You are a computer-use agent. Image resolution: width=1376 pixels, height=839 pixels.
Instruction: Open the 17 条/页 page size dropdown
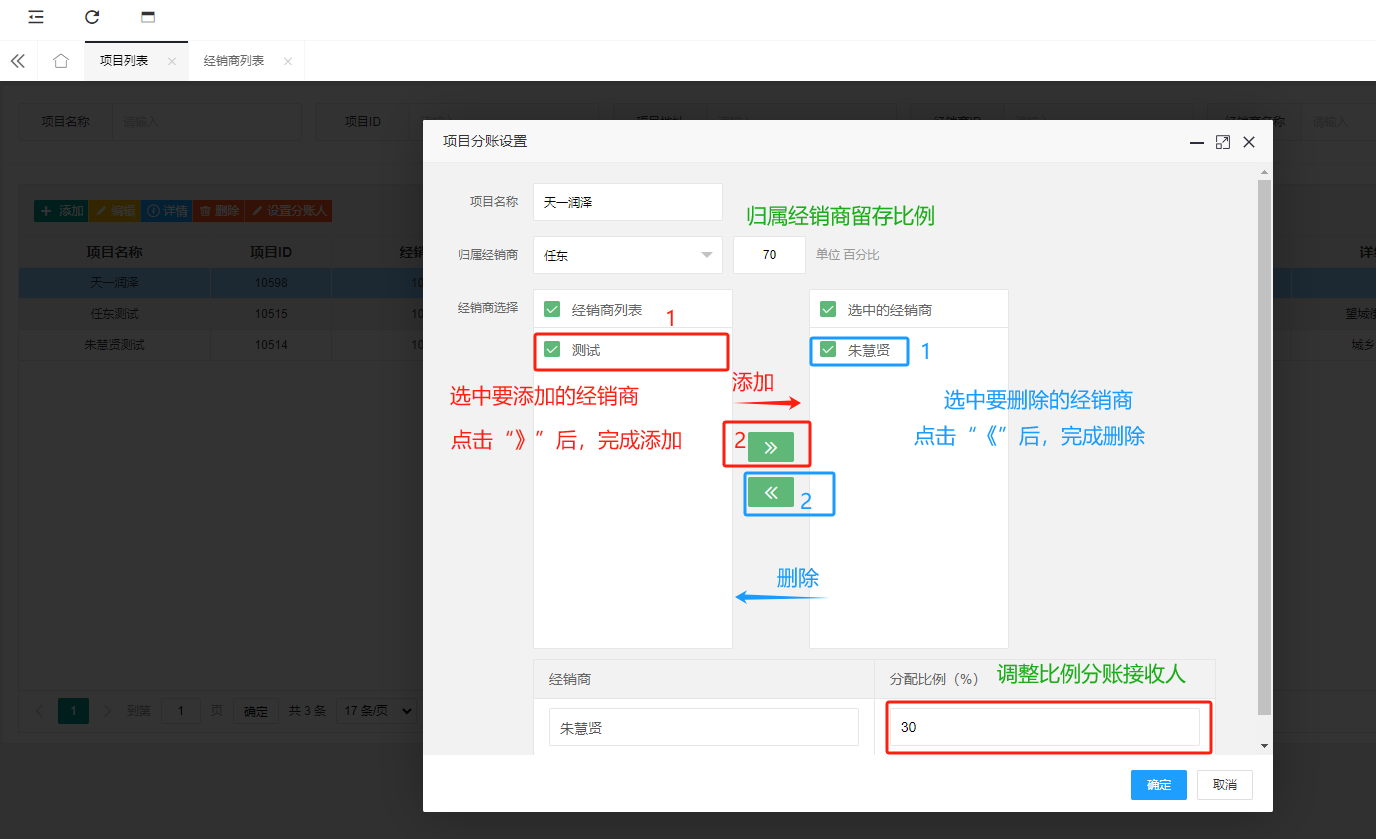[376, 711]
